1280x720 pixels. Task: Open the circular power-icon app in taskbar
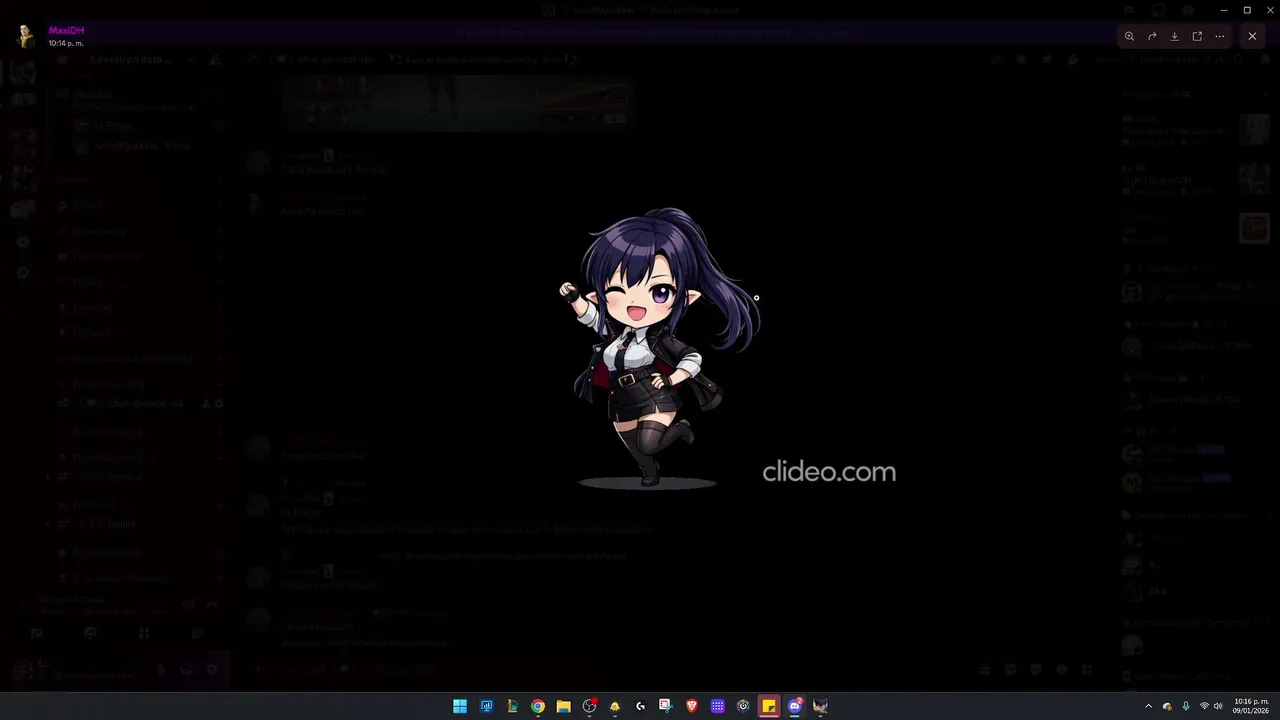[743, 706]
